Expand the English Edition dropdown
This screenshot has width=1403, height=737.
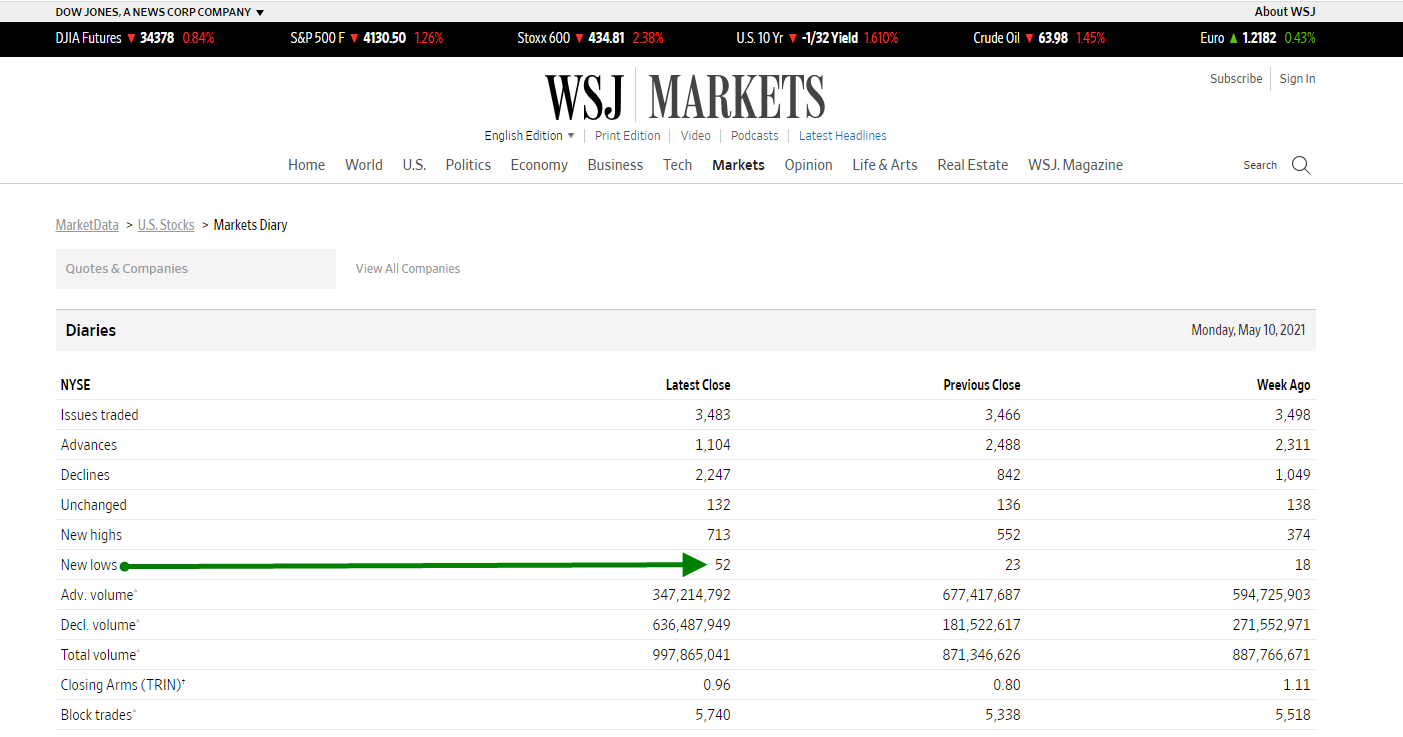pos(530,136)
